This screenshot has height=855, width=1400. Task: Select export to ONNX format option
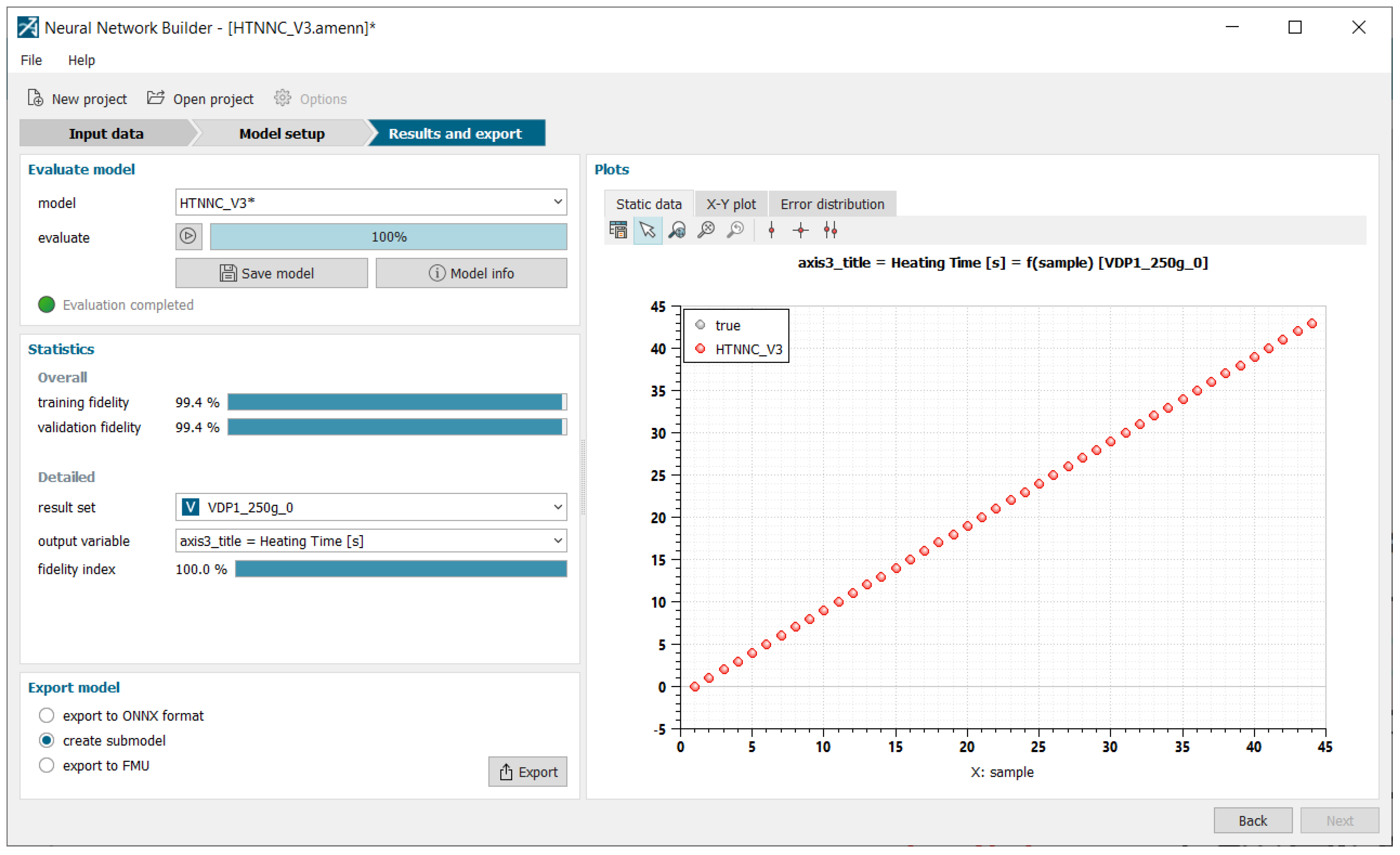point(47,715)
